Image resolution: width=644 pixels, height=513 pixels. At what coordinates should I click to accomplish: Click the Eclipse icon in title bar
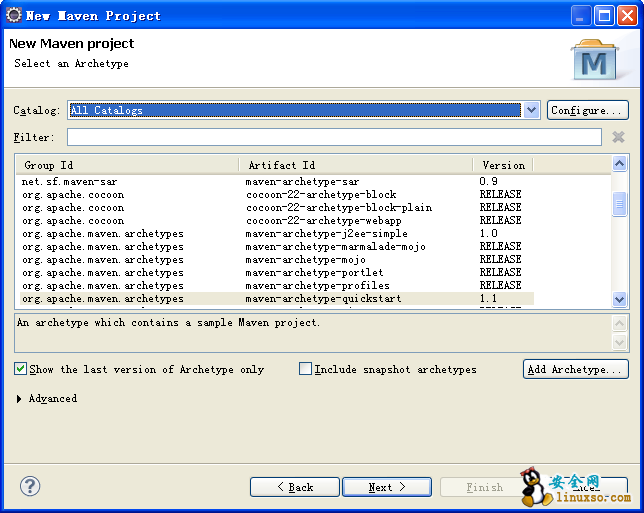[x=13, y=15]
